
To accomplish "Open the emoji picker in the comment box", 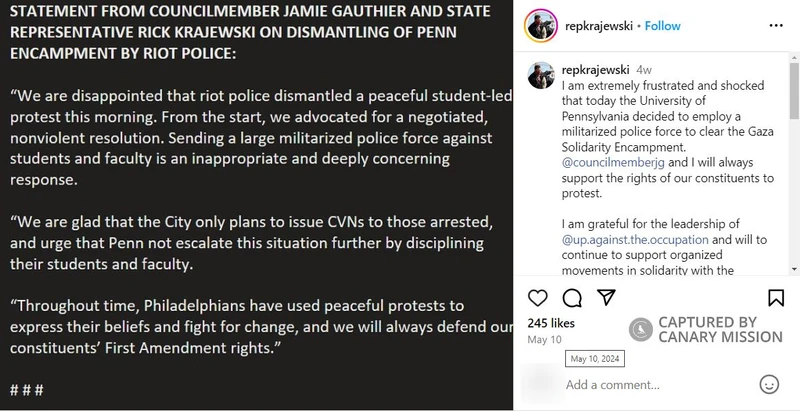I will coord(769,384).
